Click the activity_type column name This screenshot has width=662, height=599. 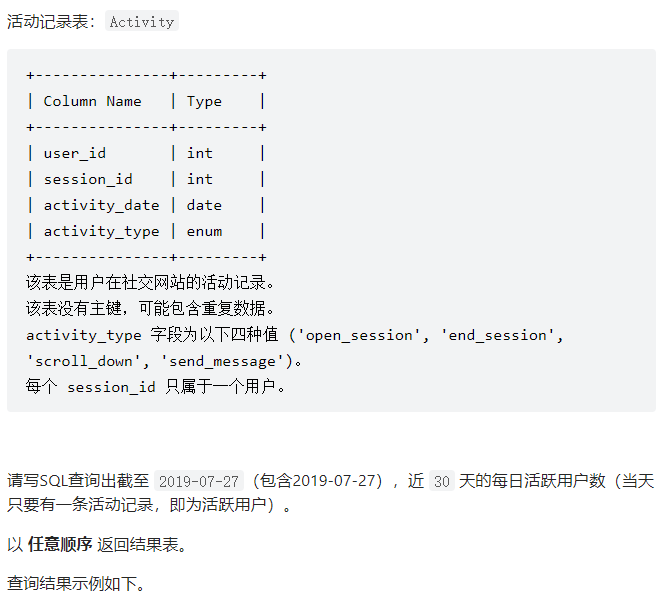point(102,232)
